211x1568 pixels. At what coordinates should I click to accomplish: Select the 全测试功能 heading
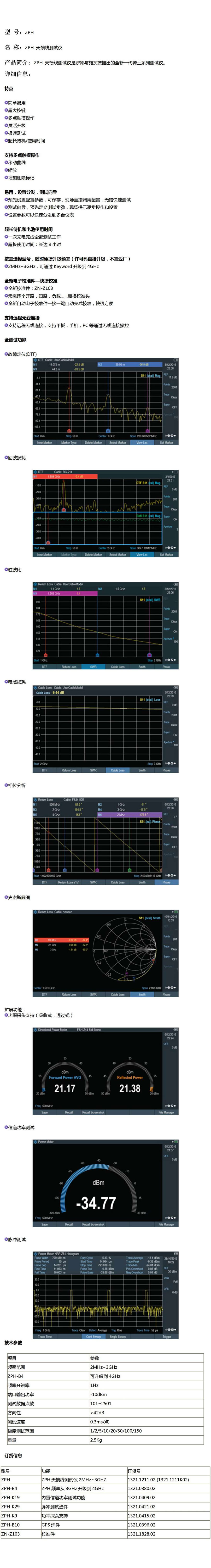(x=15, y=340)
